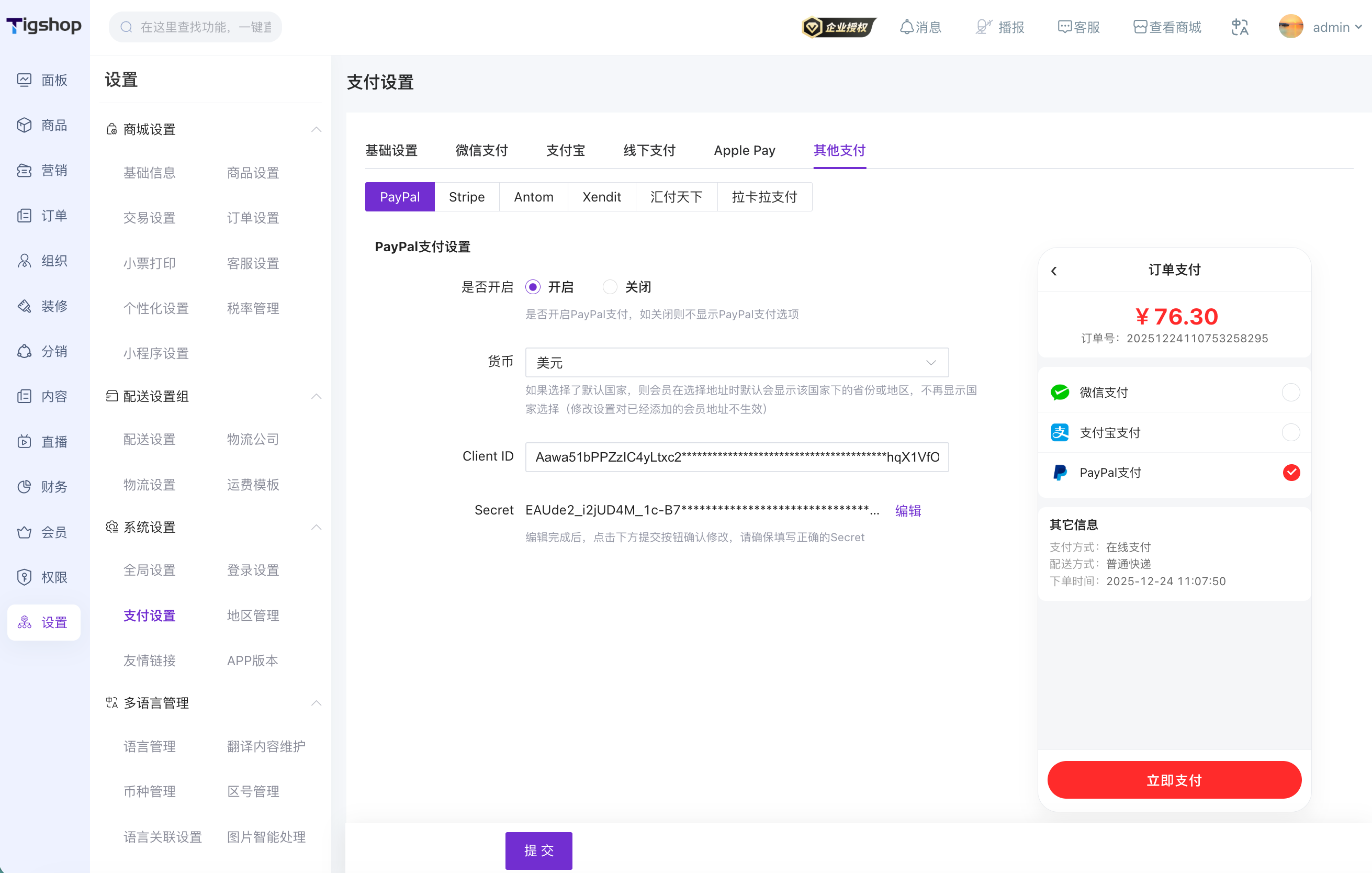Open 税率管理 in settings menu
Image resolution: width=1372 pixels, height=873 pixels.
[x=253, y=308]
